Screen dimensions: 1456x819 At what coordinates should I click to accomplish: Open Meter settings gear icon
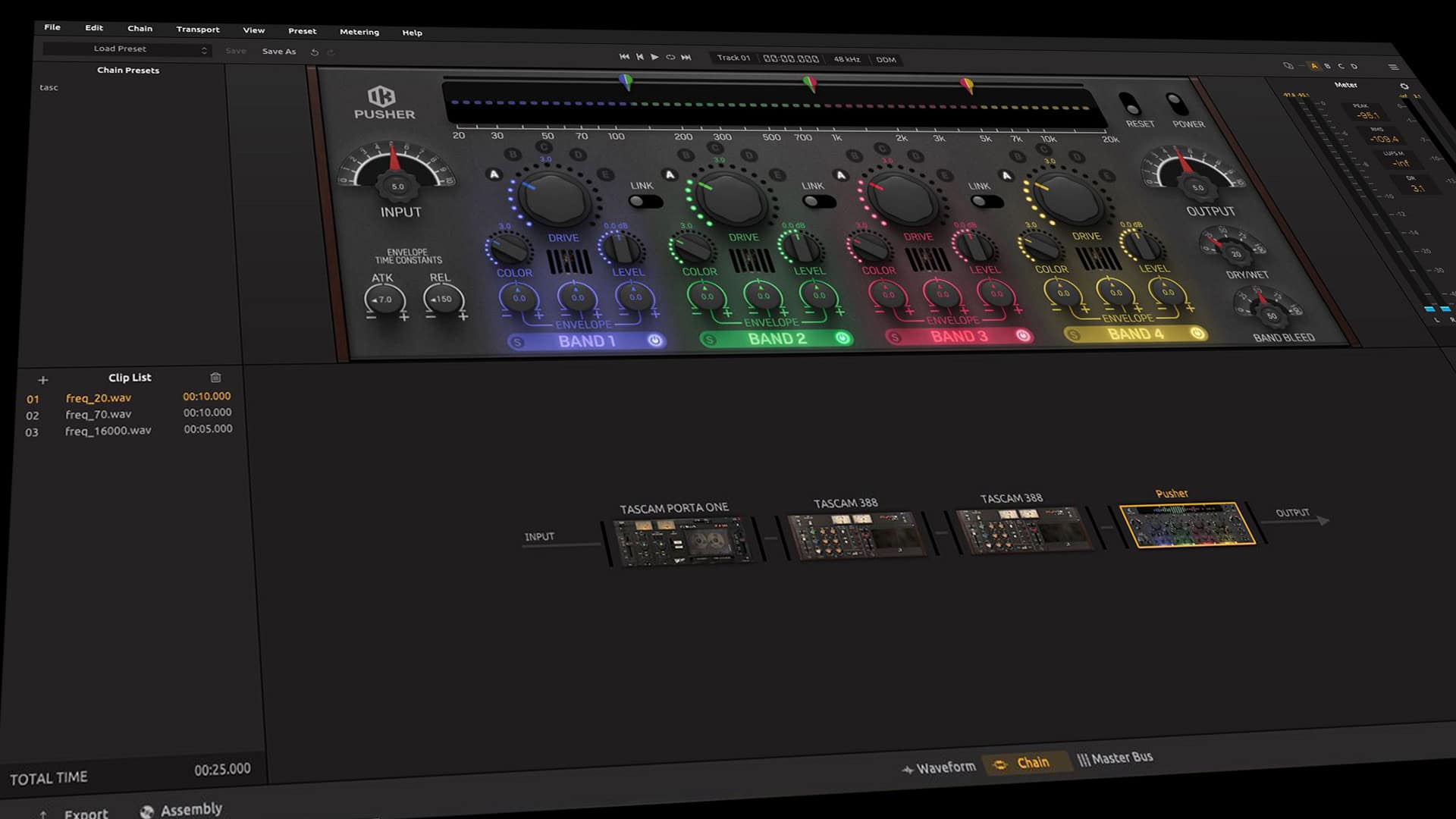1404,86
